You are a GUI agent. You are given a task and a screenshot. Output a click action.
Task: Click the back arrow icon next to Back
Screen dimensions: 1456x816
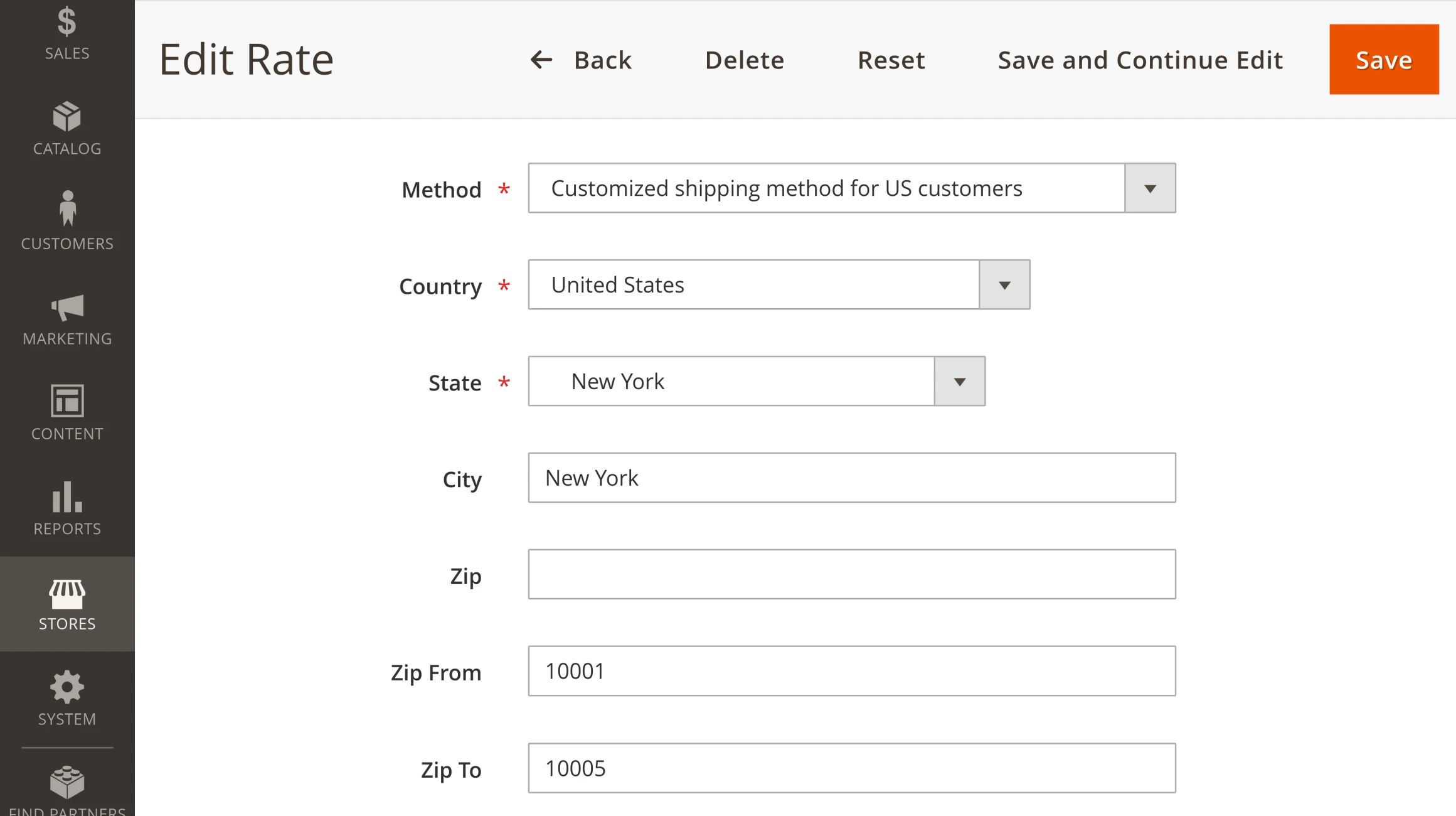pyautogui.click(x=541, y=60)
